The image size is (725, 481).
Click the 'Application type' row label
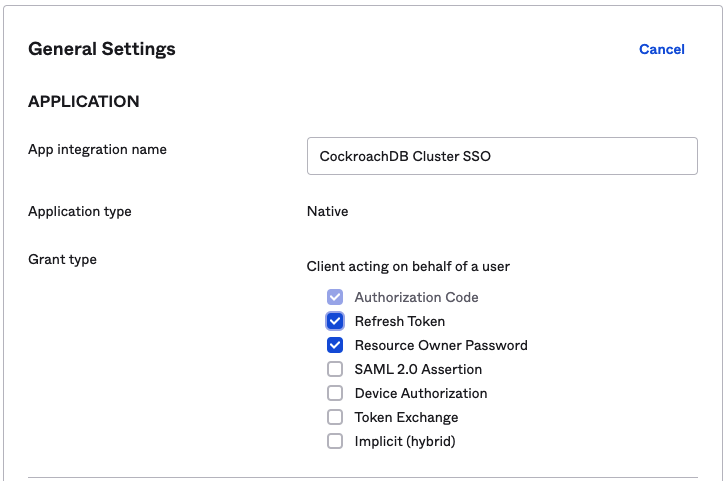click(x=80, y=211)
